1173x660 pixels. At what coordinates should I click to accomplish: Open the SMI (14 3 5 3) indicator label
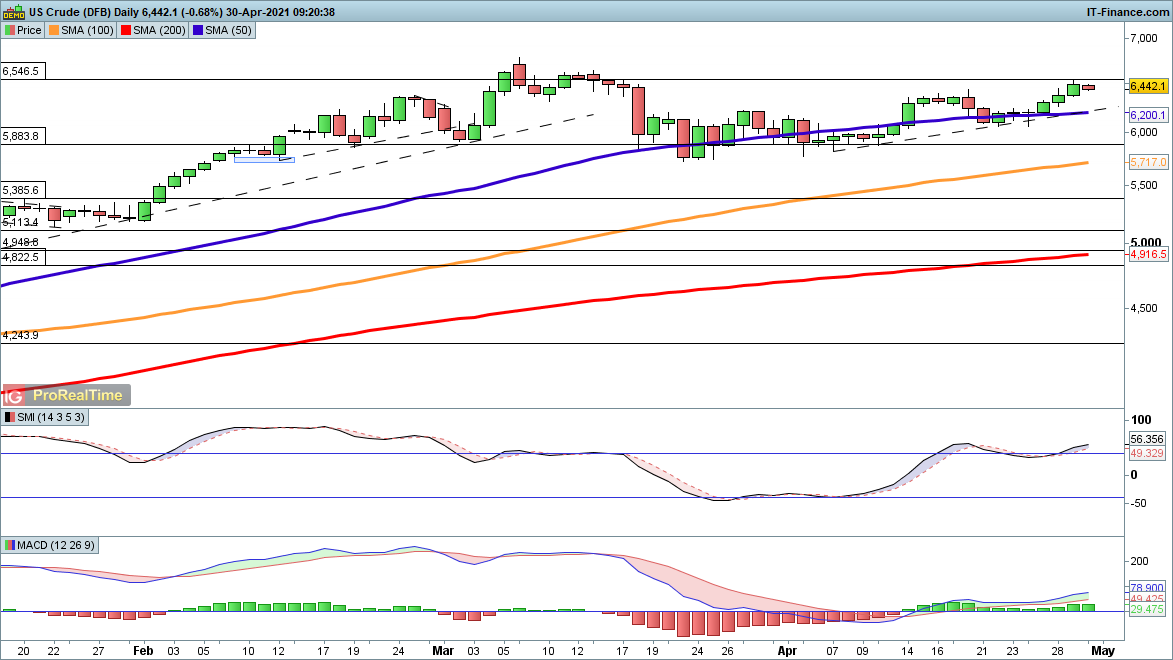(51, 418)
